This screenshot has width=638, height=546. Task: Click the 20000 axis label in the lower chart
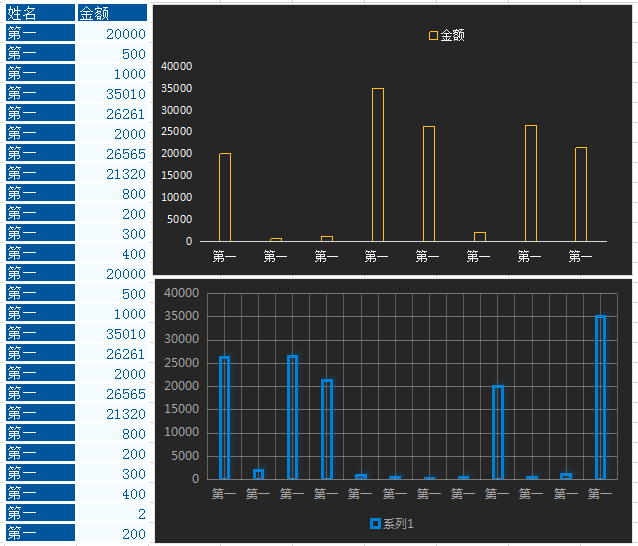(x=181, y=386)
